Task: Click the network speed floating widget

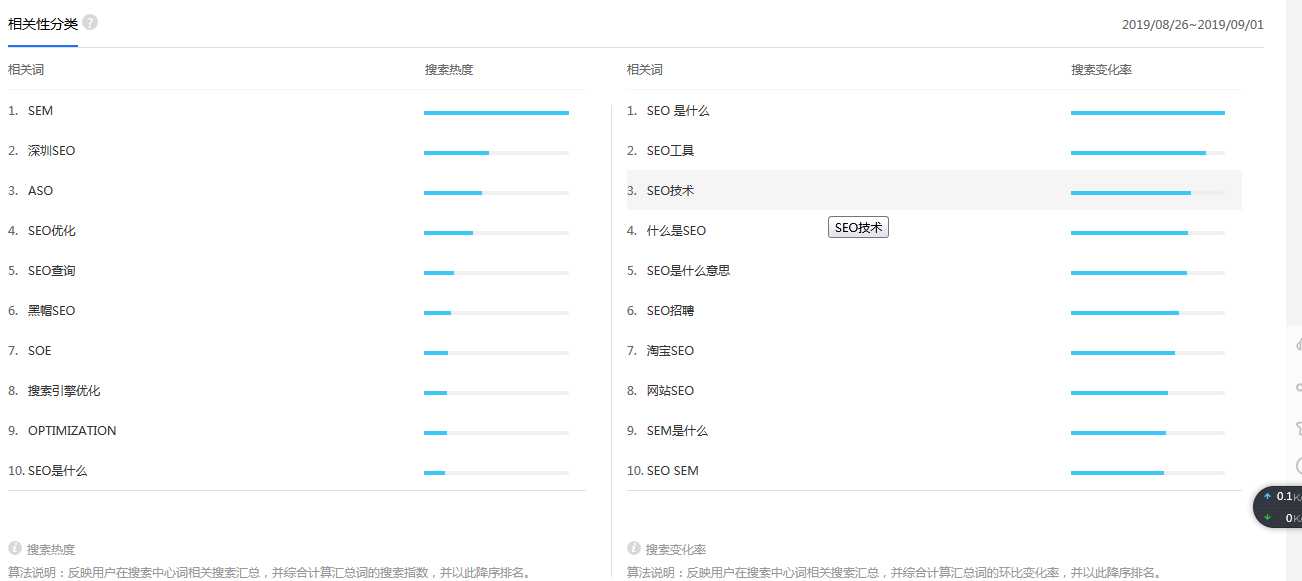Action: pos(1280,507)
